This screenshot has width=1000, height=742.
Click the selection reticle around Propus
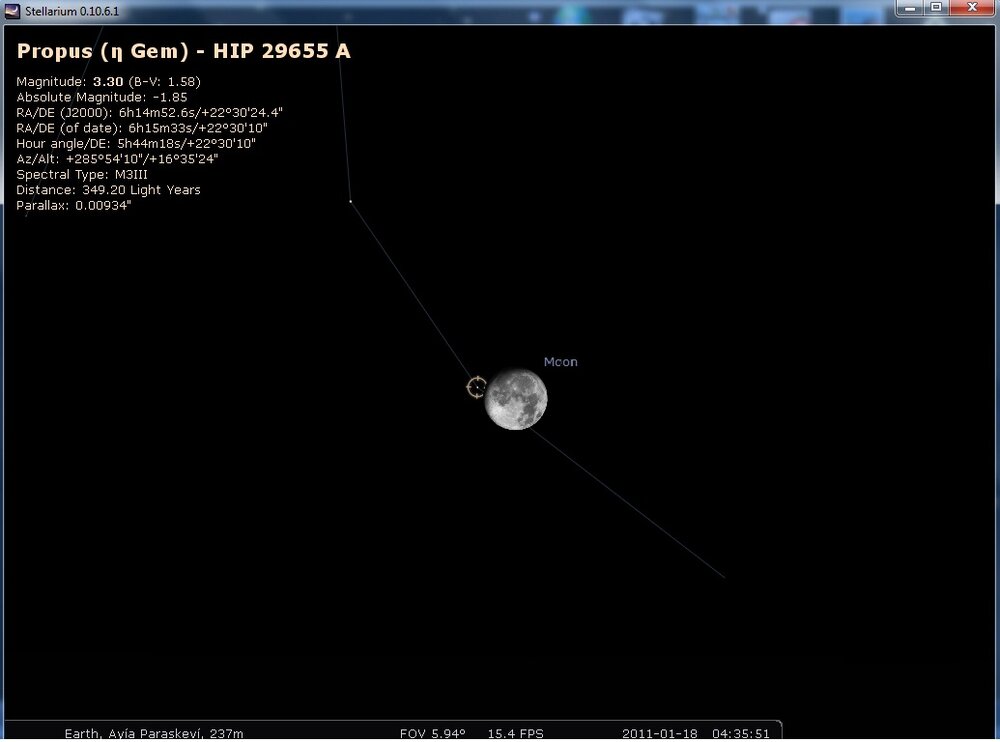(476, 387)
